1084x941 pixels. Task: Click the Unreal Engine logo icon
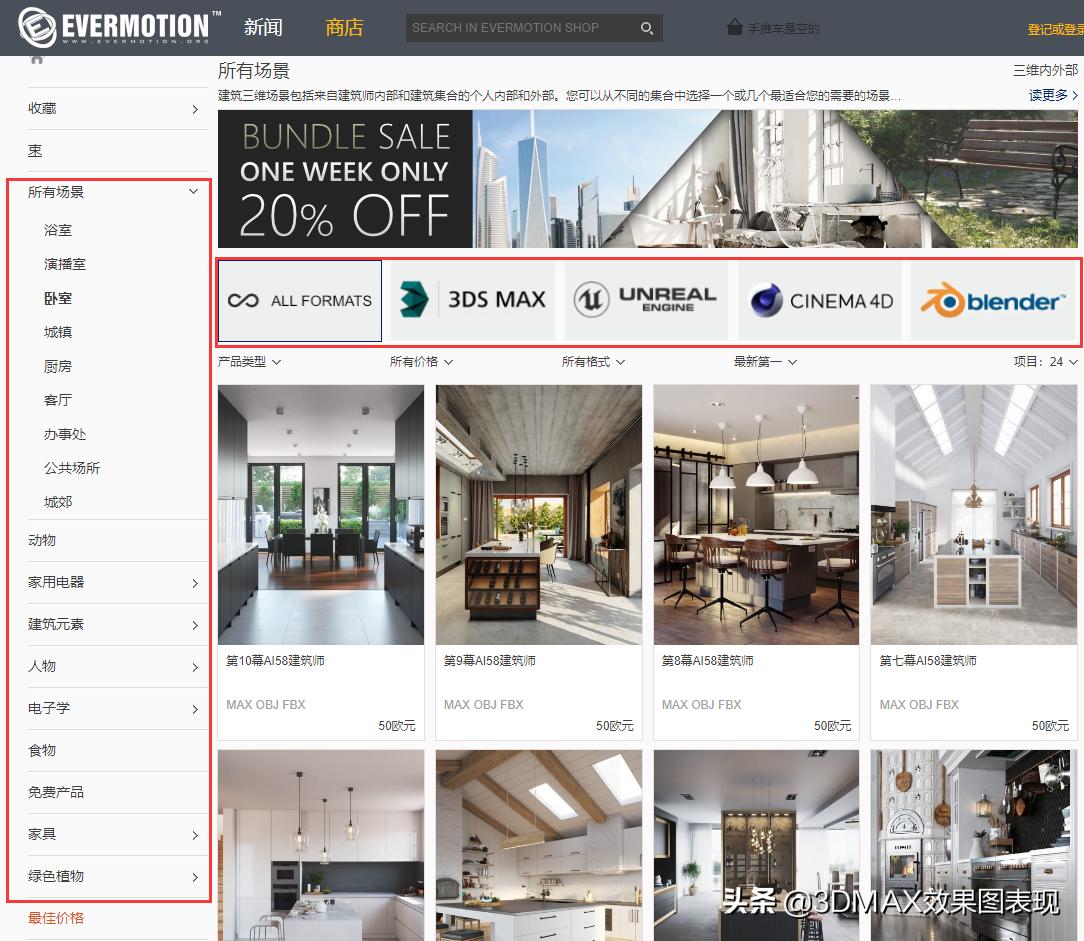tap(591, 300)
